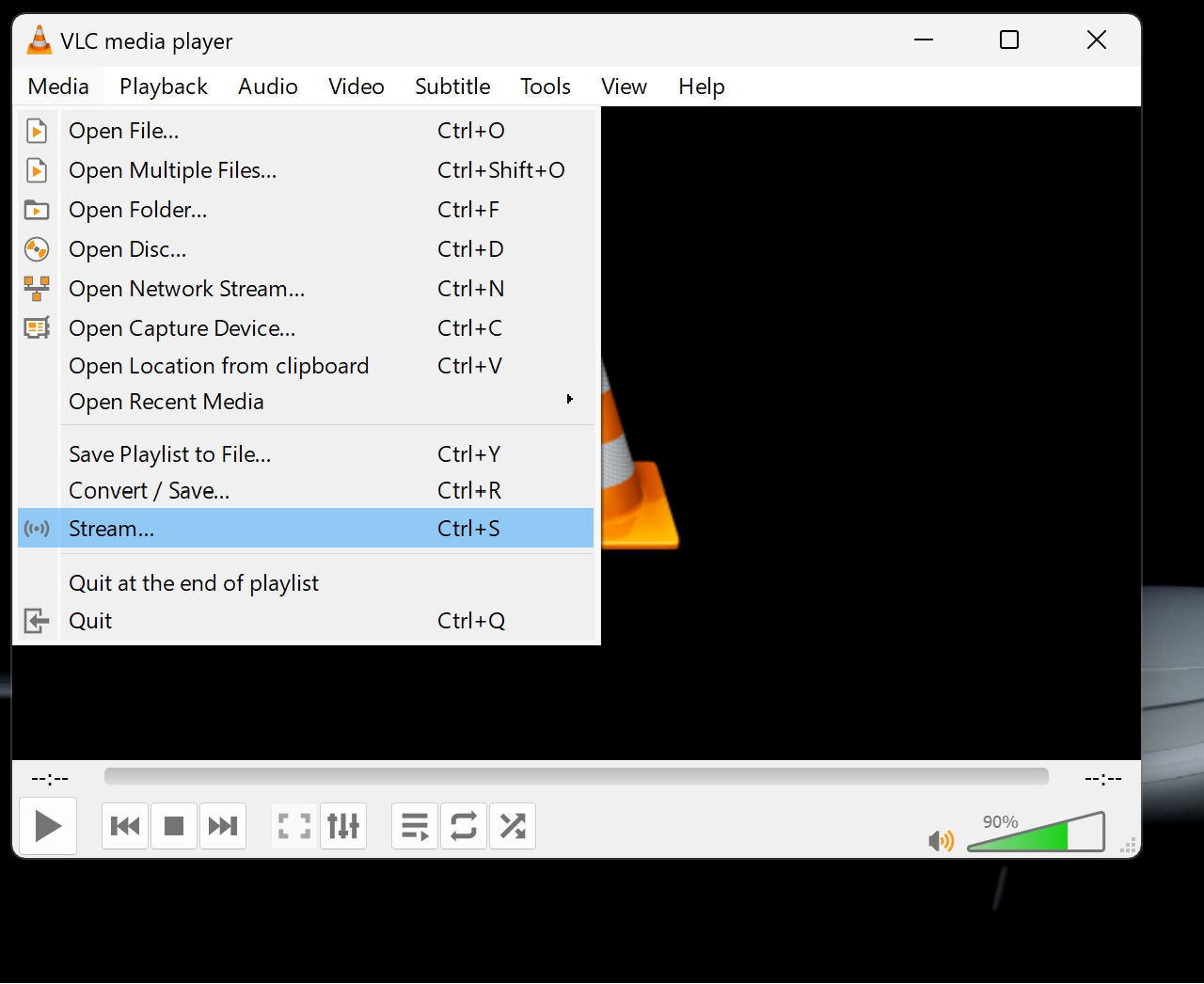
Task: Mute audio via speaker icon
Action: (940, 840)
